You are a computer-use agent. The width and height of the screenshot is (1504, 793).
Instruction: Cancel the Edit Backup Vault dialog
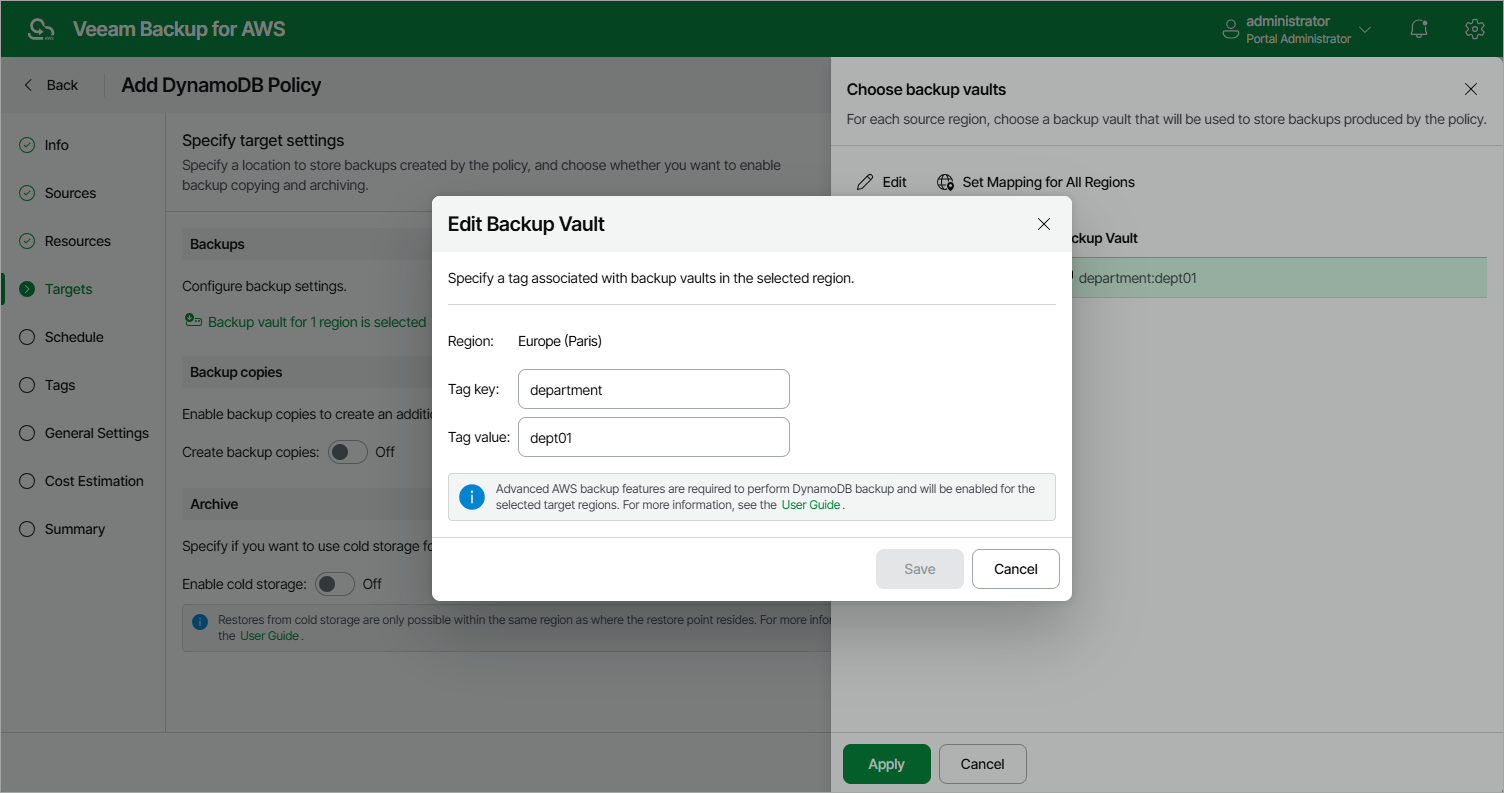1016,569
